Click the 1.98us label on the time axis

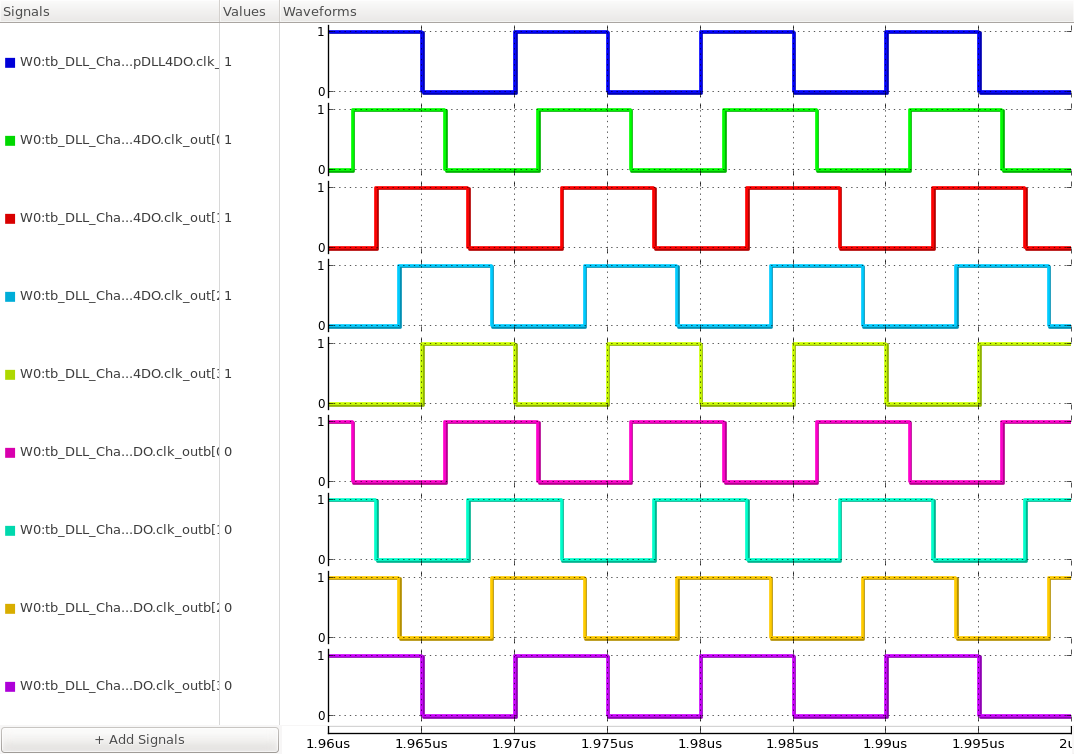[701, 743]
